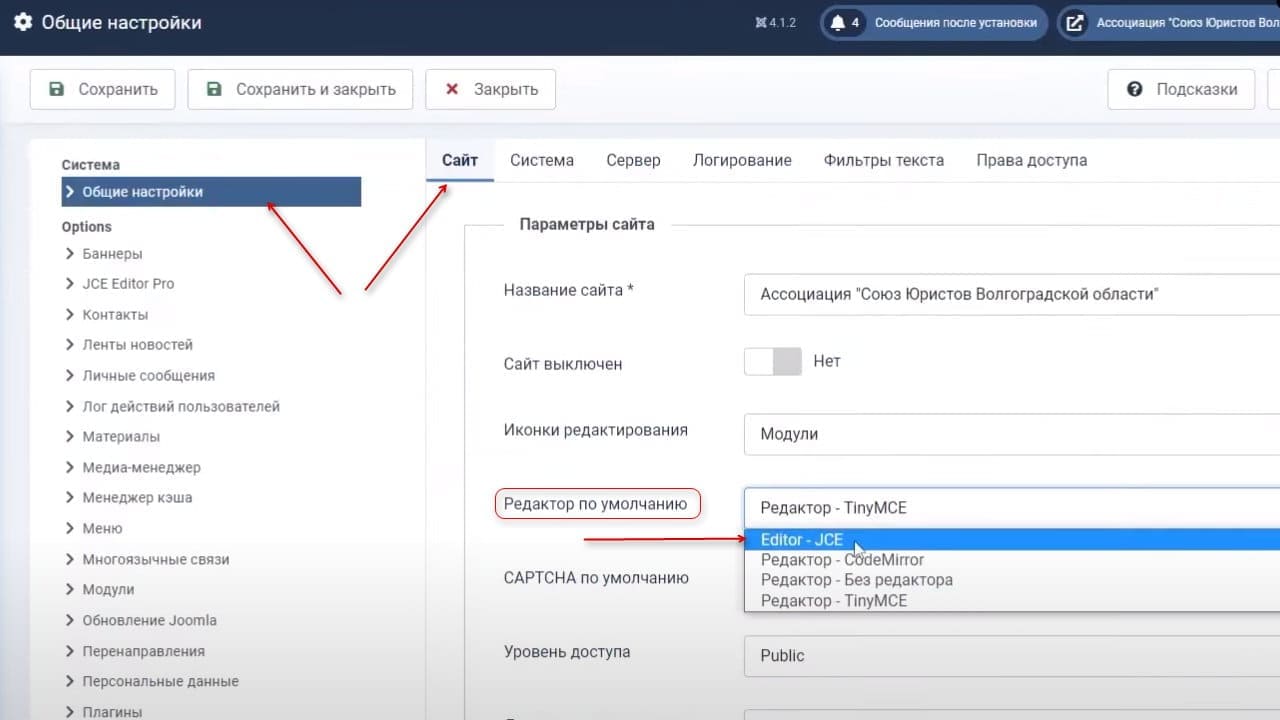Open Контакты options in sidebar
The height and width of the screenshot is (720, 1280).
coord(115,315)
